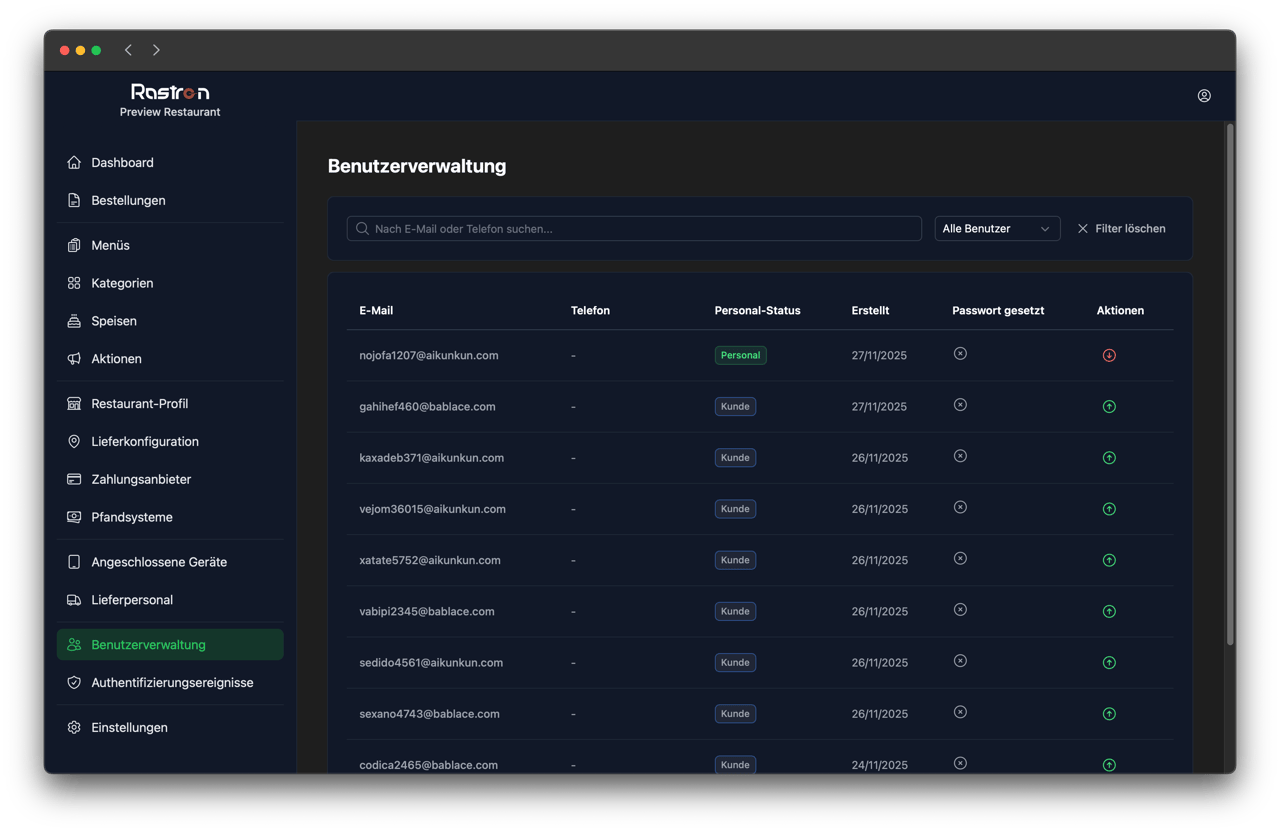The image size is (1280, 832).
Task: Click the map pin icon for Lieferkonfiguration
Action: pos(74,442)
